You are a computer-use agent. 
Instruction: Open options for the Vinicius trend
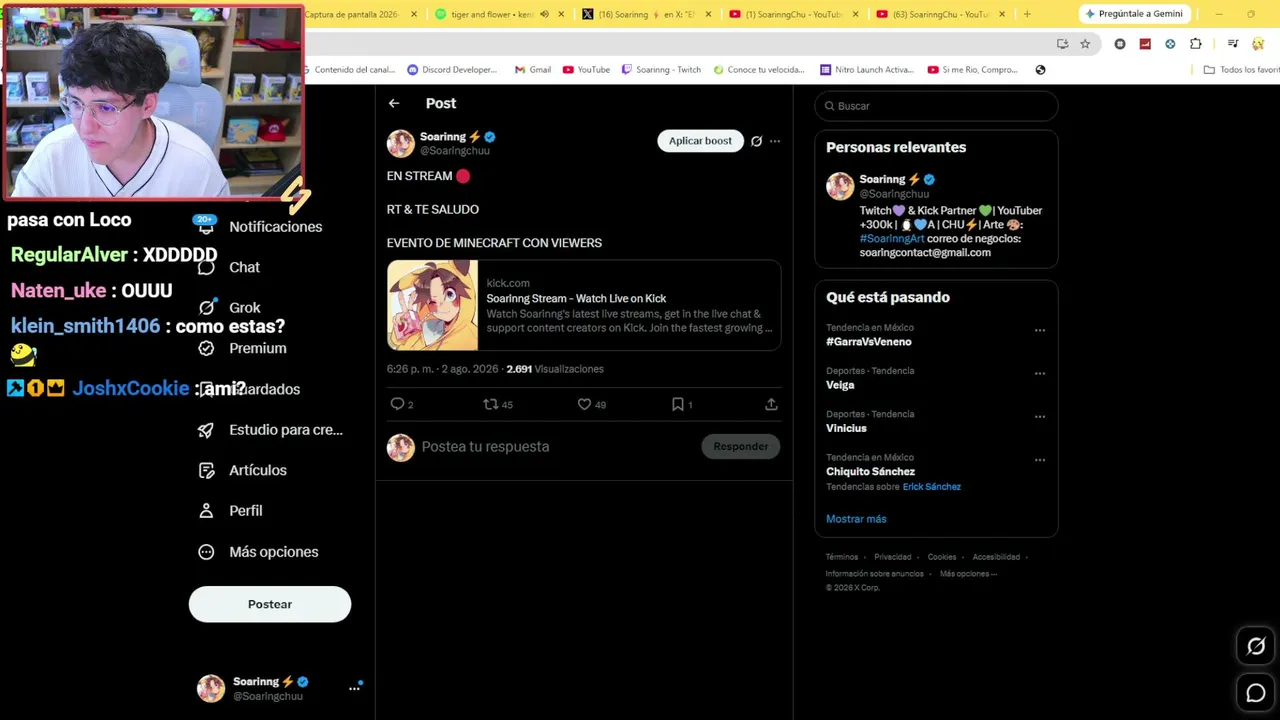click(1040, 417)
